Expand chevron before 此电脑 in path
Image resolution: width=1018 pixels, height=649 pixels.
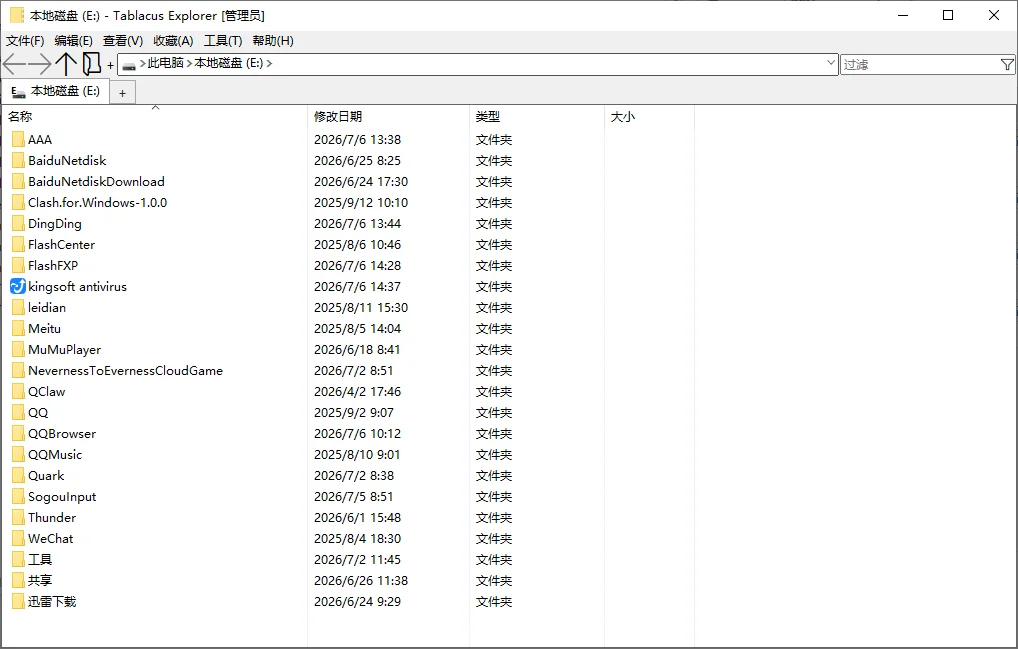coord(143,64)
